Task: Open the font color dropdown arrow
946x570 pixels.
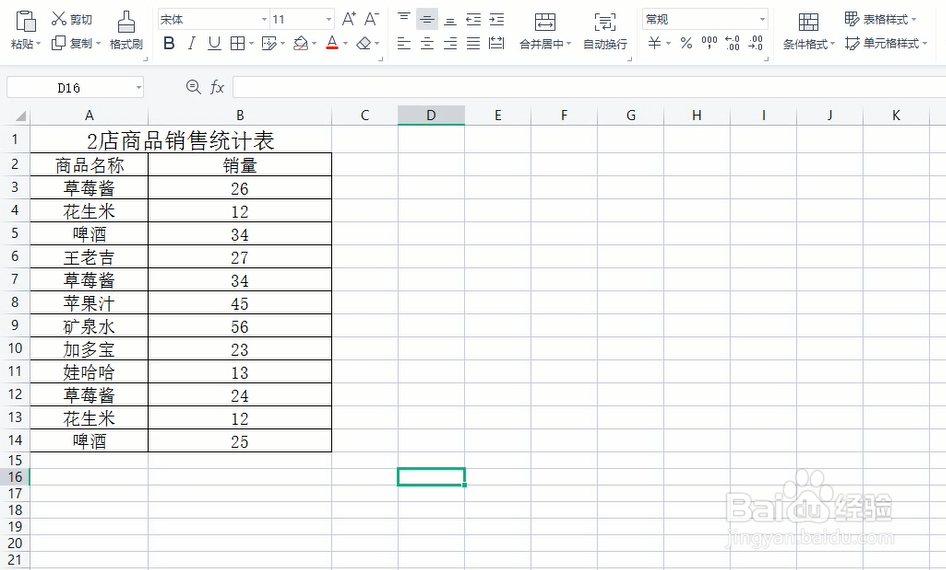Action: pos(345,43)
